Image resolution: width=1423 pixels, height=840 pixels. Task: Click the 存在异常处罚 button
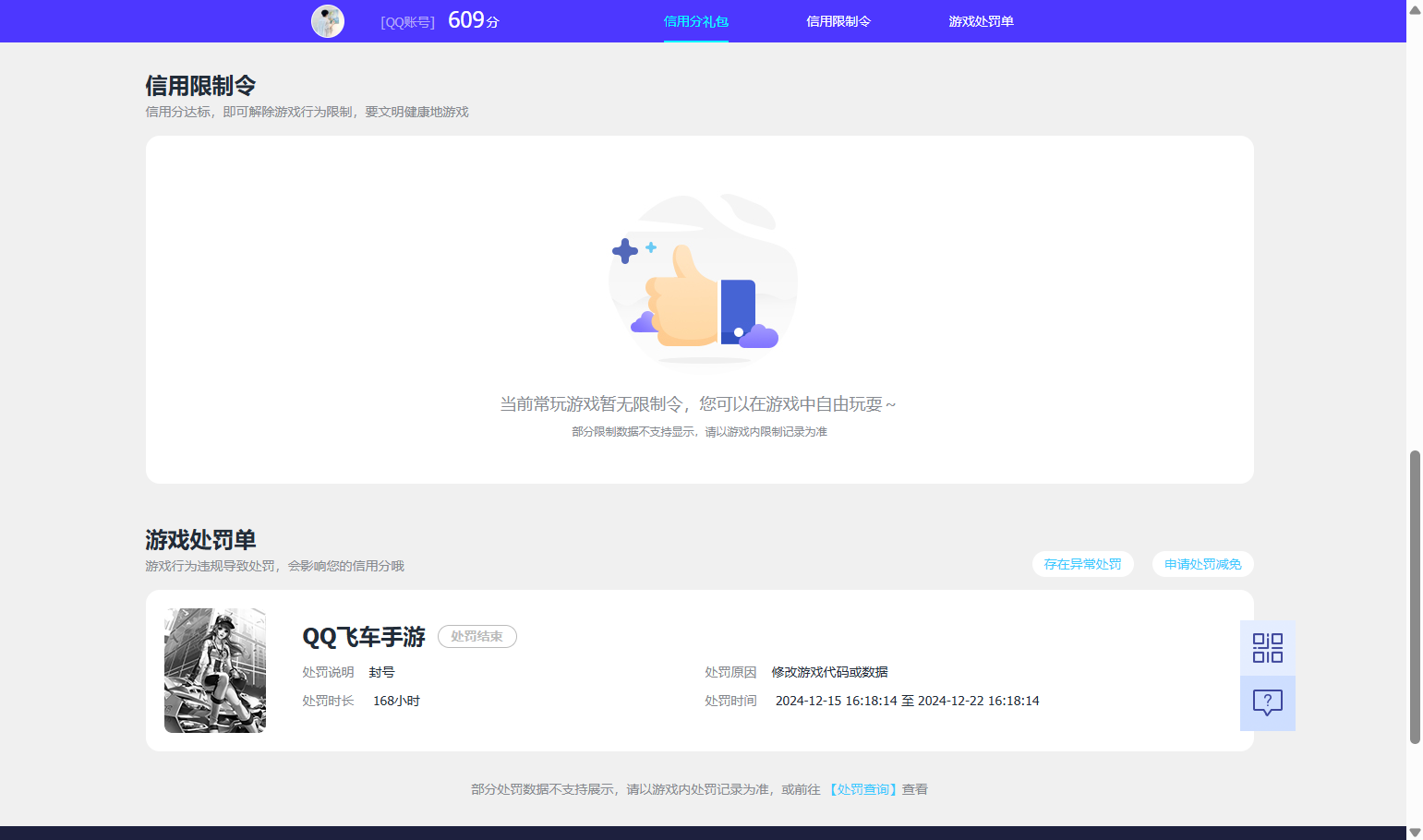click(1082, 564)
